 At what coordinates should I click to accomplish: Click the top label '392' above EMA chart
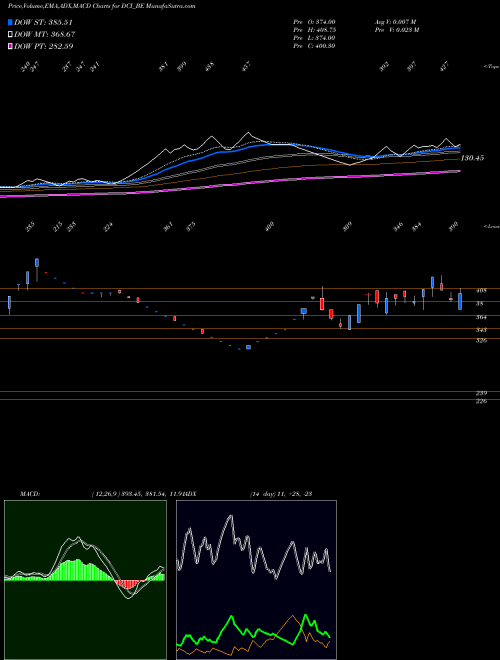click(x=384, y=67)
